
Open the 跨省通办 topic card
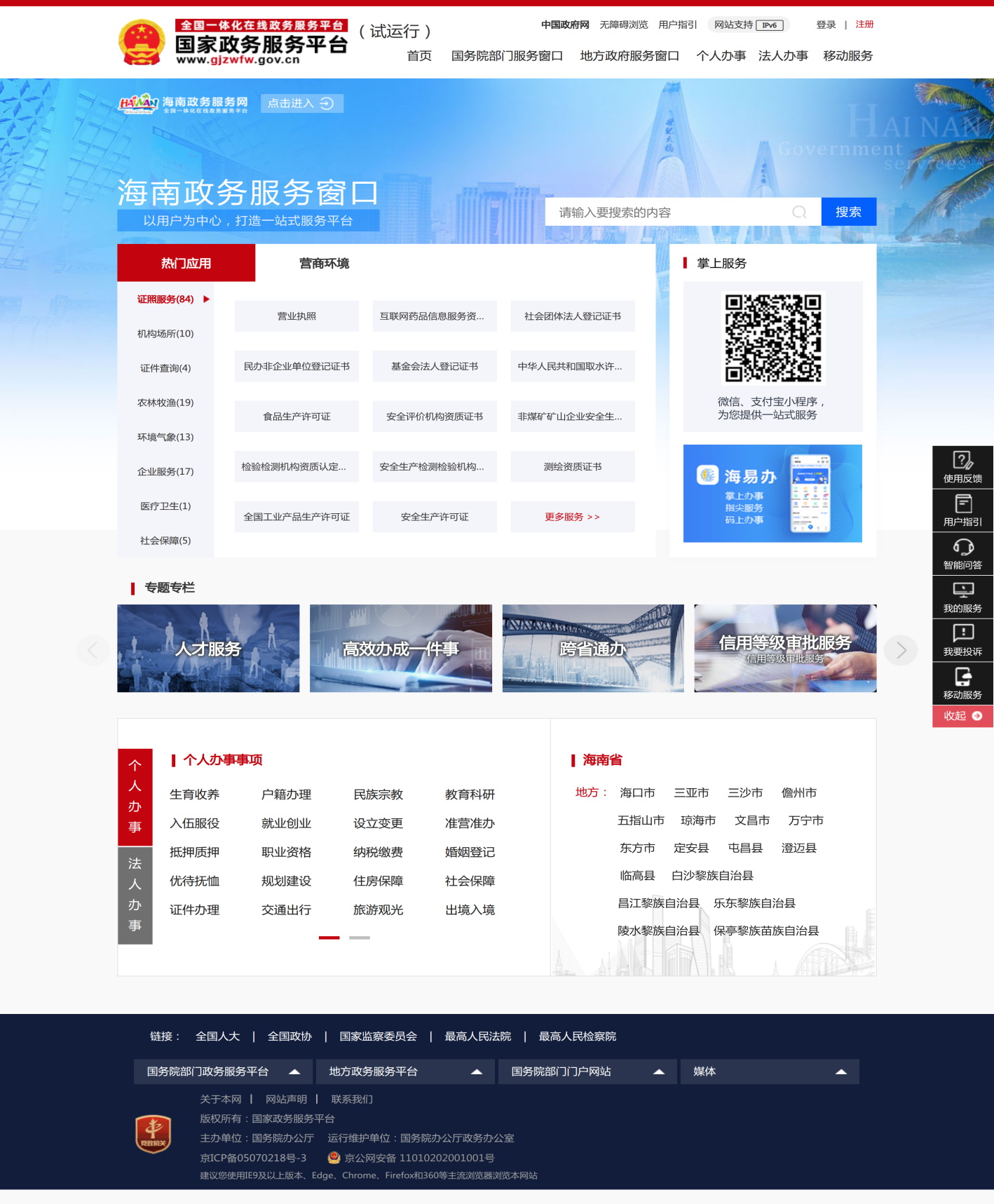click(x=593, y=649)
